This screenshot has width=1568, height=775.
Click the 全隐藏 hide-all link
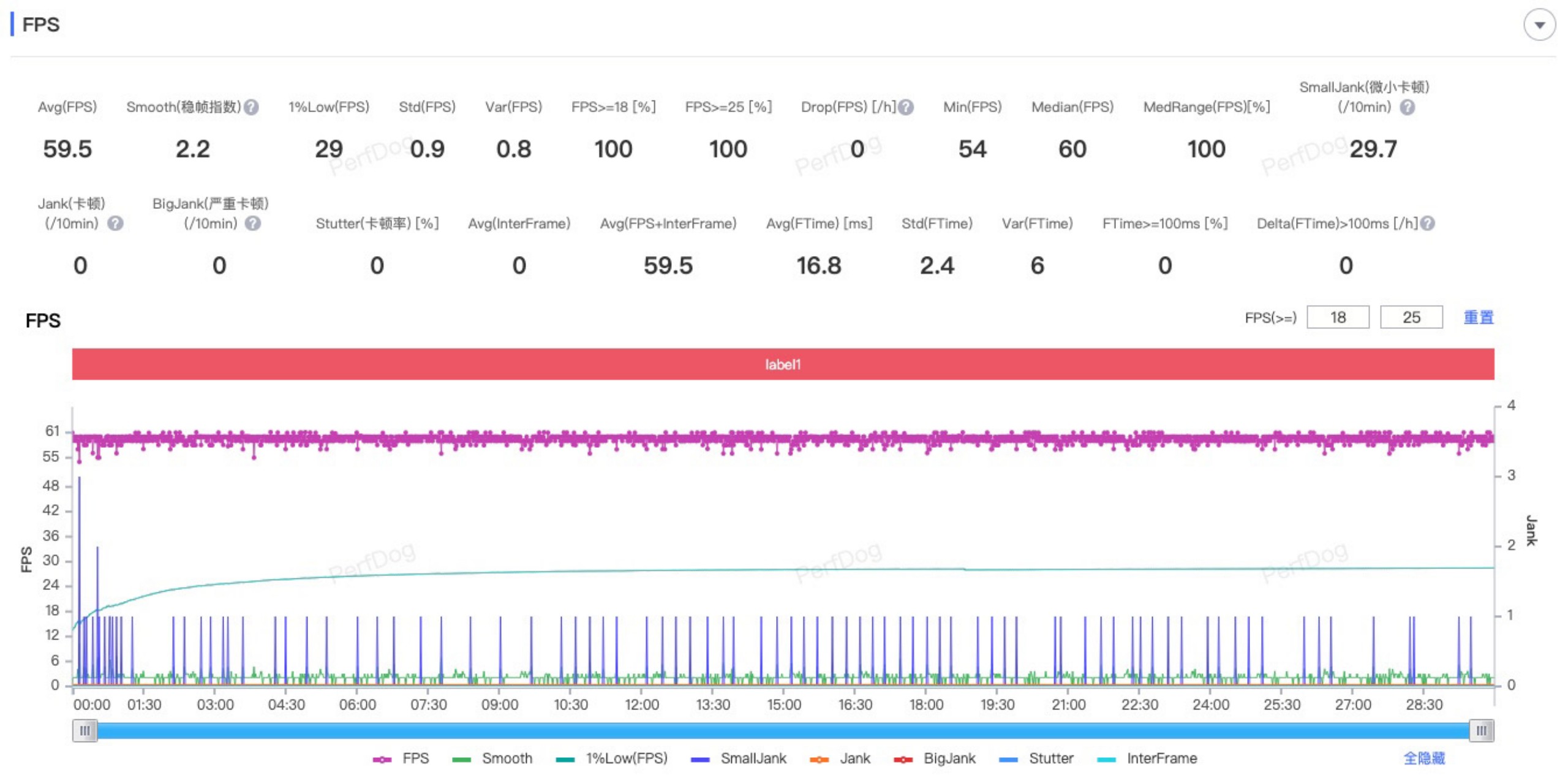[x=1423, y=758]
